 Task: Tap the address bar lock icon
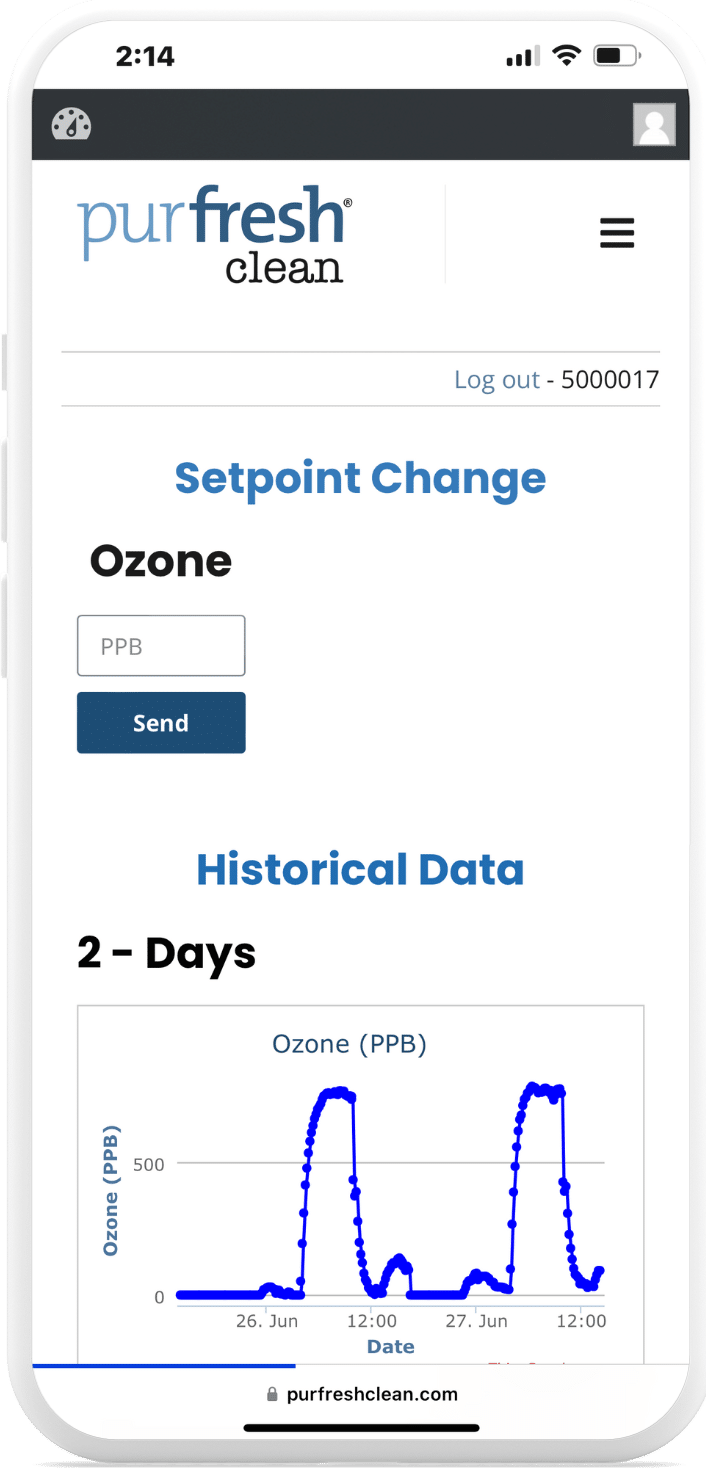point(271,1394)
